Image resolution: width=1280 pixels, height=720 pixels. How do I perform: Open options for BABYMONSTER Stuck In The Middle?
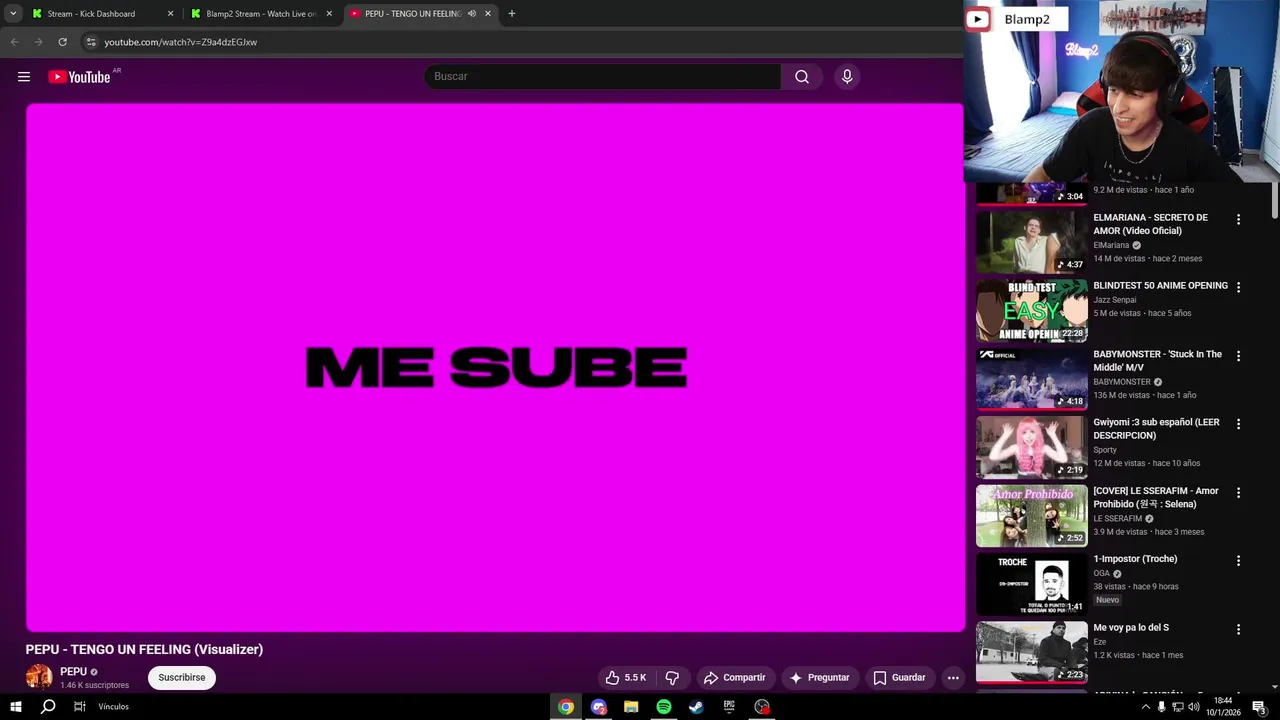click(x=1238, y=356)
